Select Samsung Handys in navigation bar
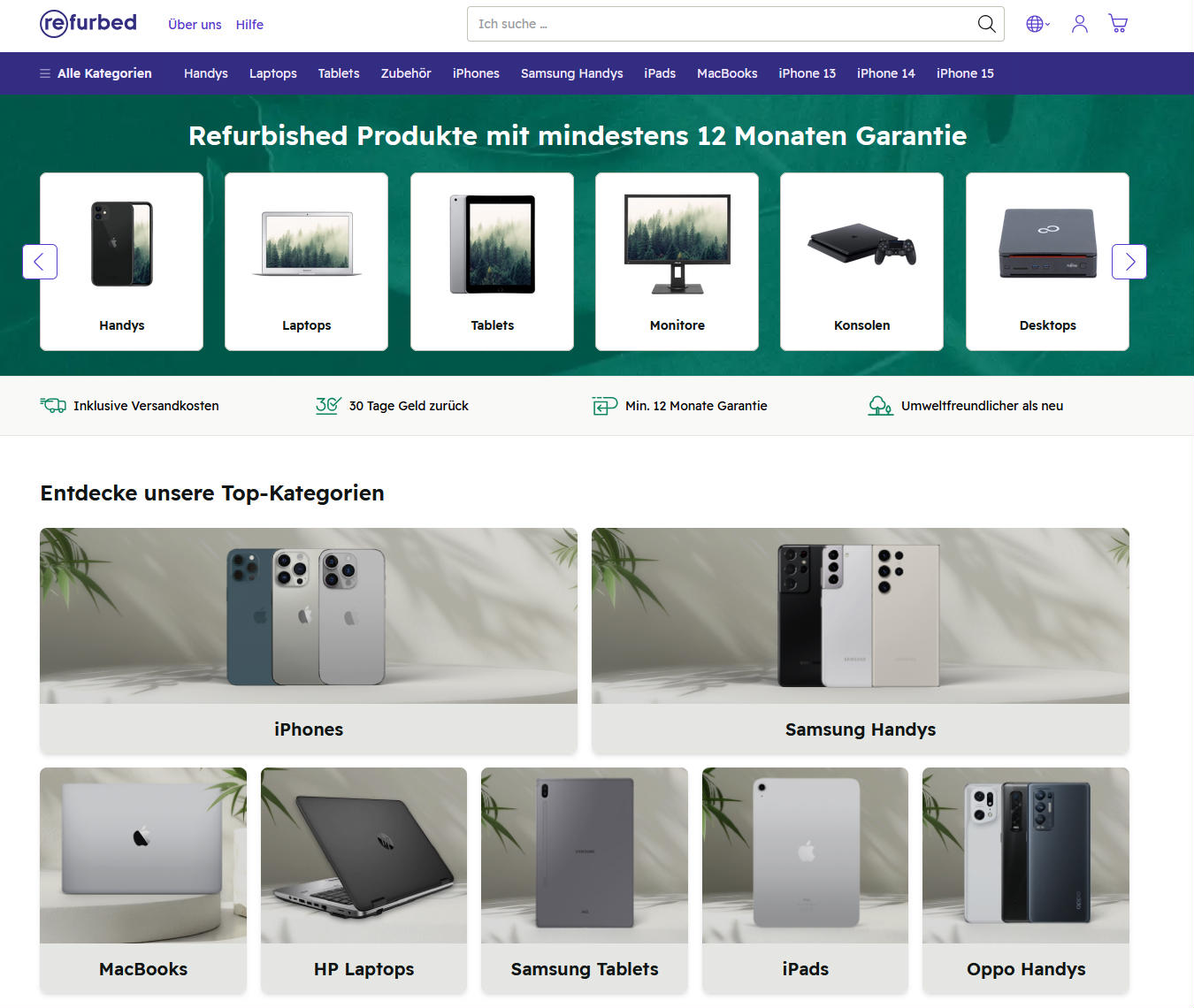The image size is (1194, 1008). coord(571,73)
